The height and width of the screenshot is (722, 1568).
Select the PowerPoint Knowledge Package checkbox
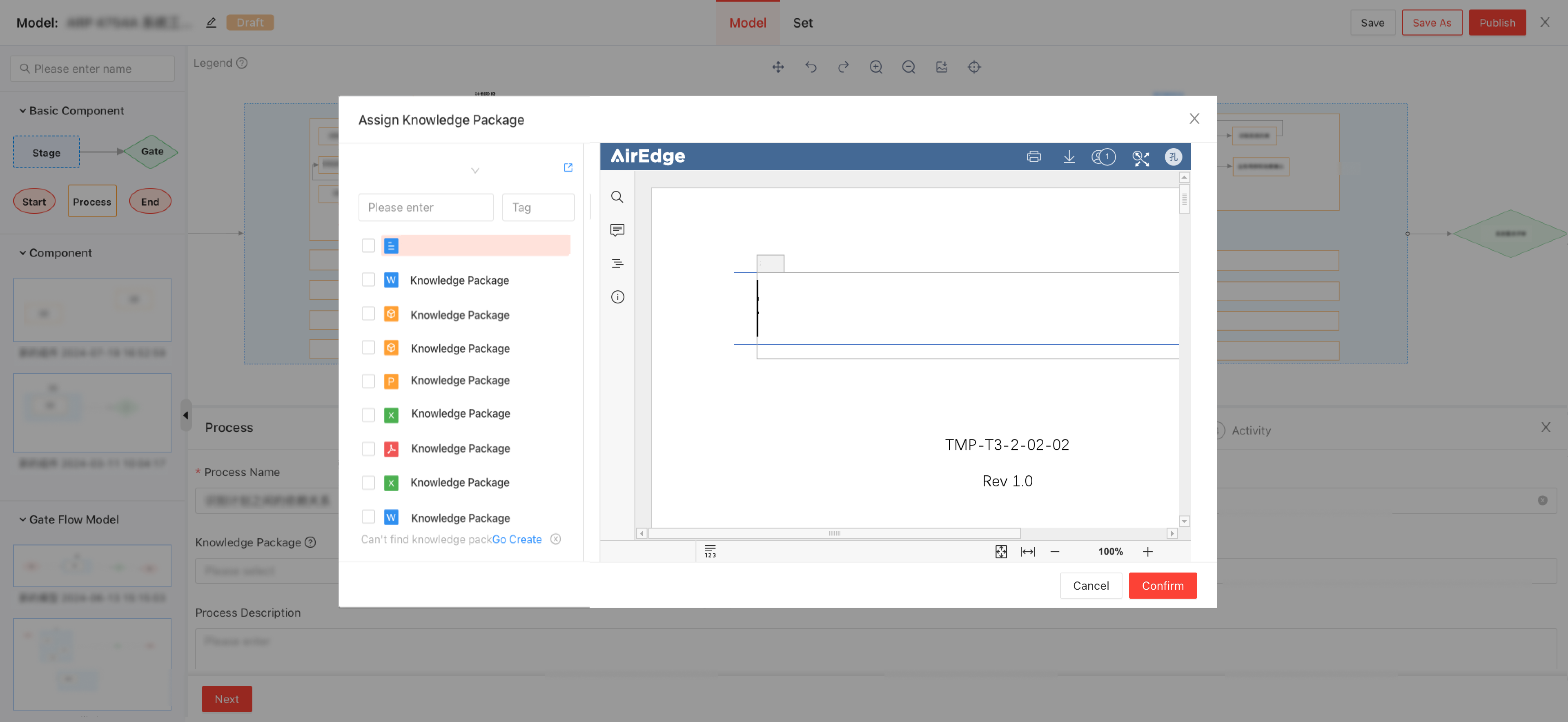point(367,381)
